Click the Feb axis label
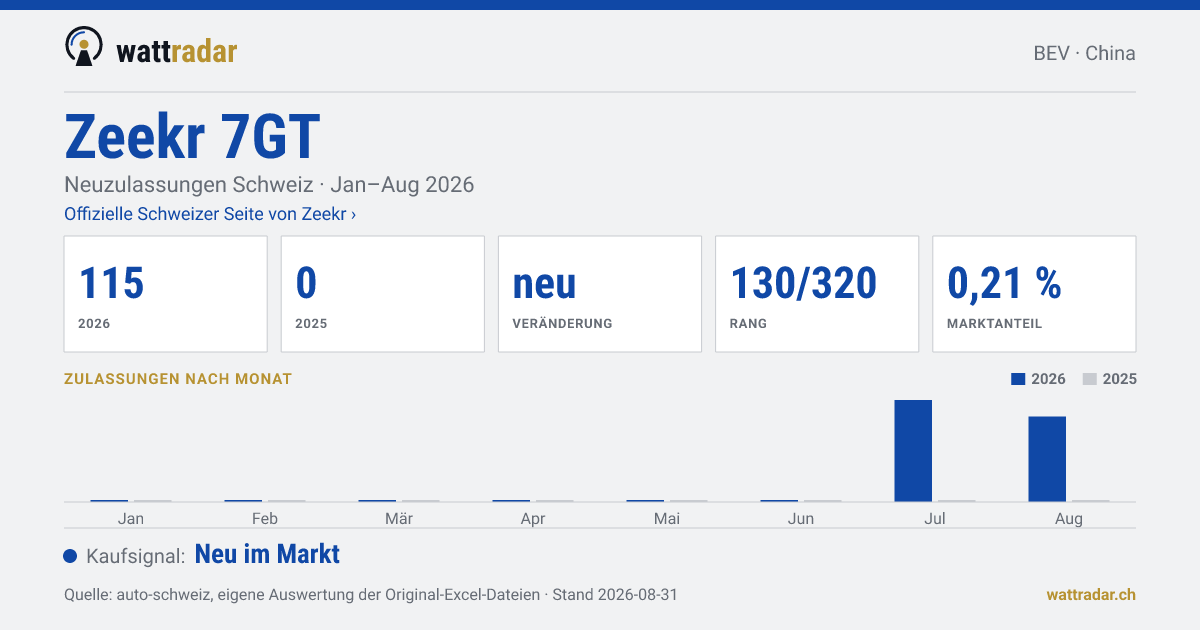Image resolution: width=1200 pixels, height=630 pixels. [265, 518]
